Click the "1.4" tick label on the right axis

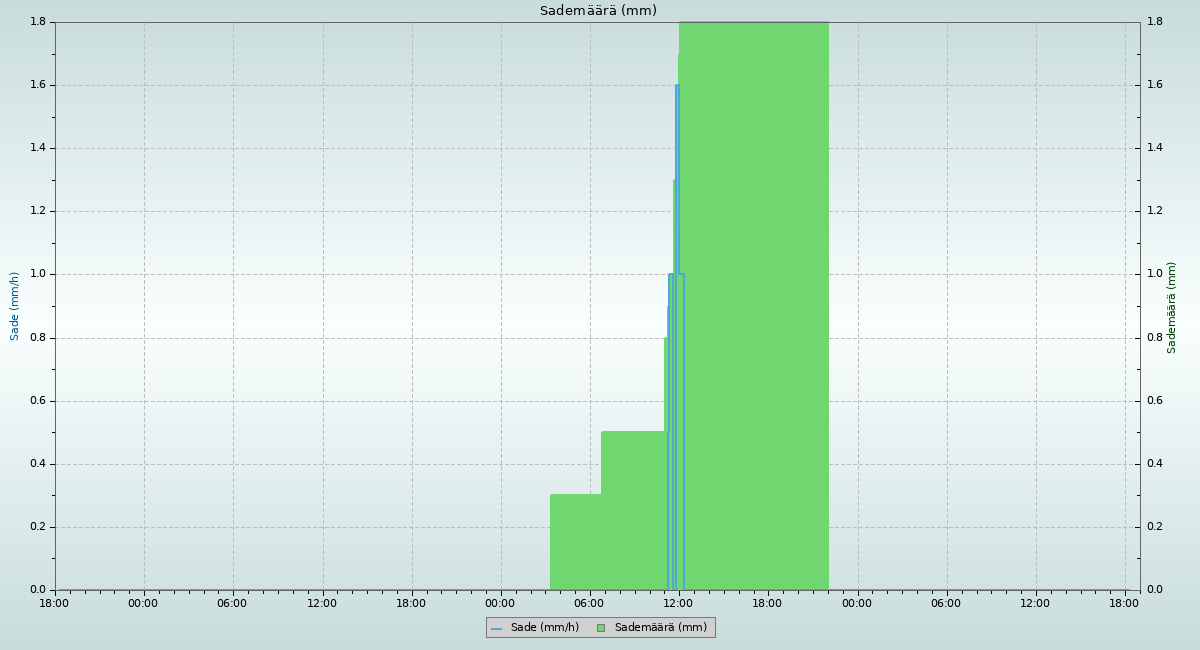click(1154, 148)
